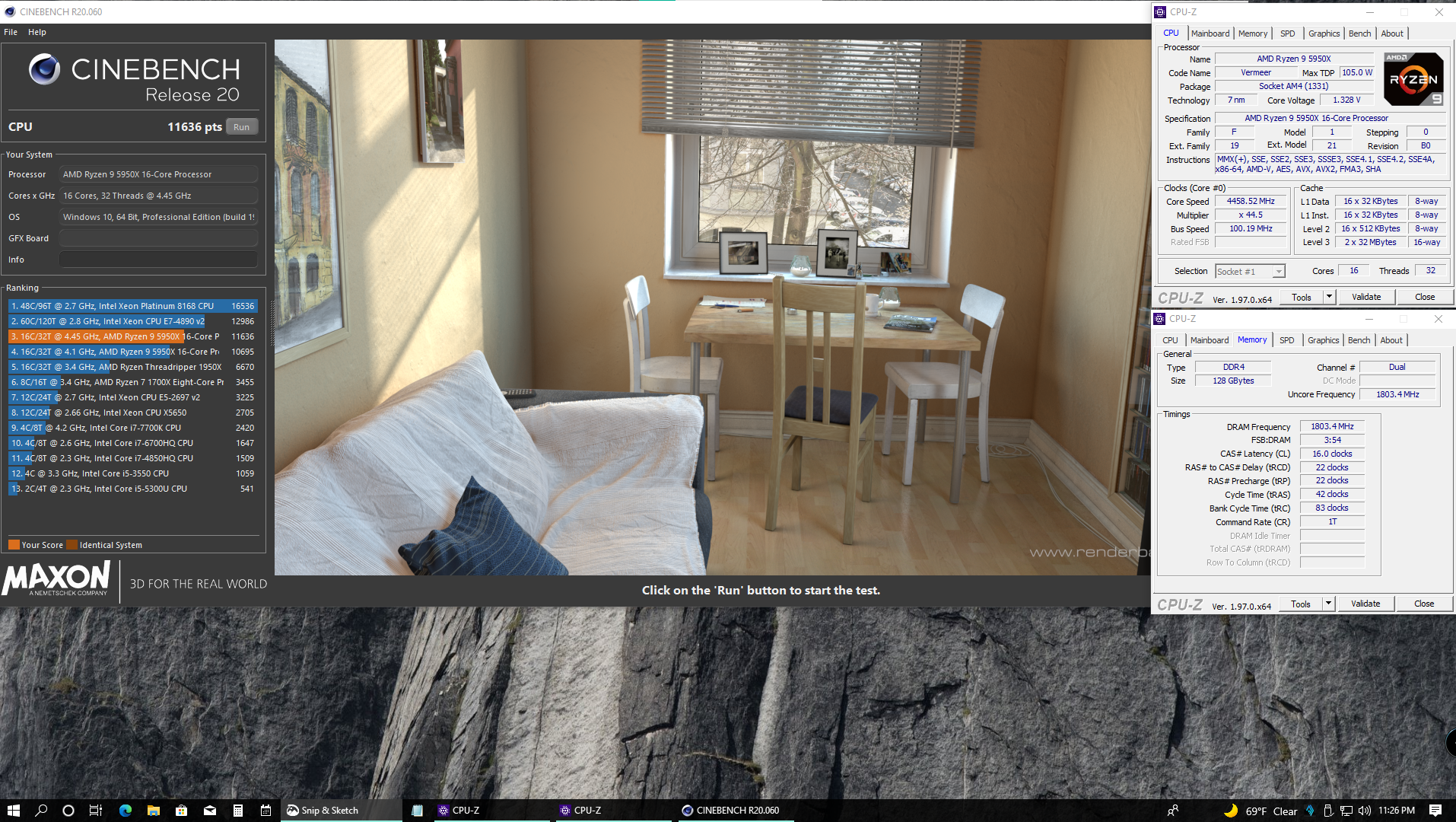Open Cinebench File menu
Screen dimensions: 1456x822
point(11,32)
